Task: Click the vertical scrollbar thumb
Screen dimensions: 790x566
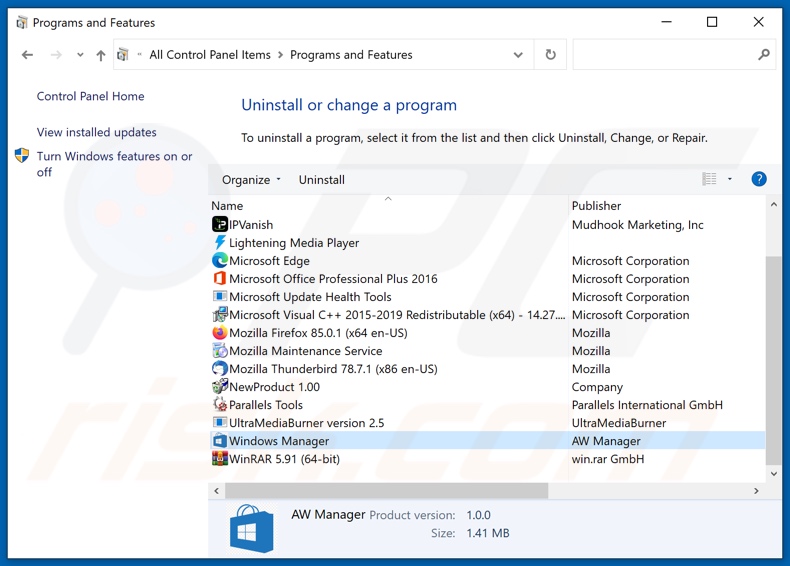Action: click(773, 360)
